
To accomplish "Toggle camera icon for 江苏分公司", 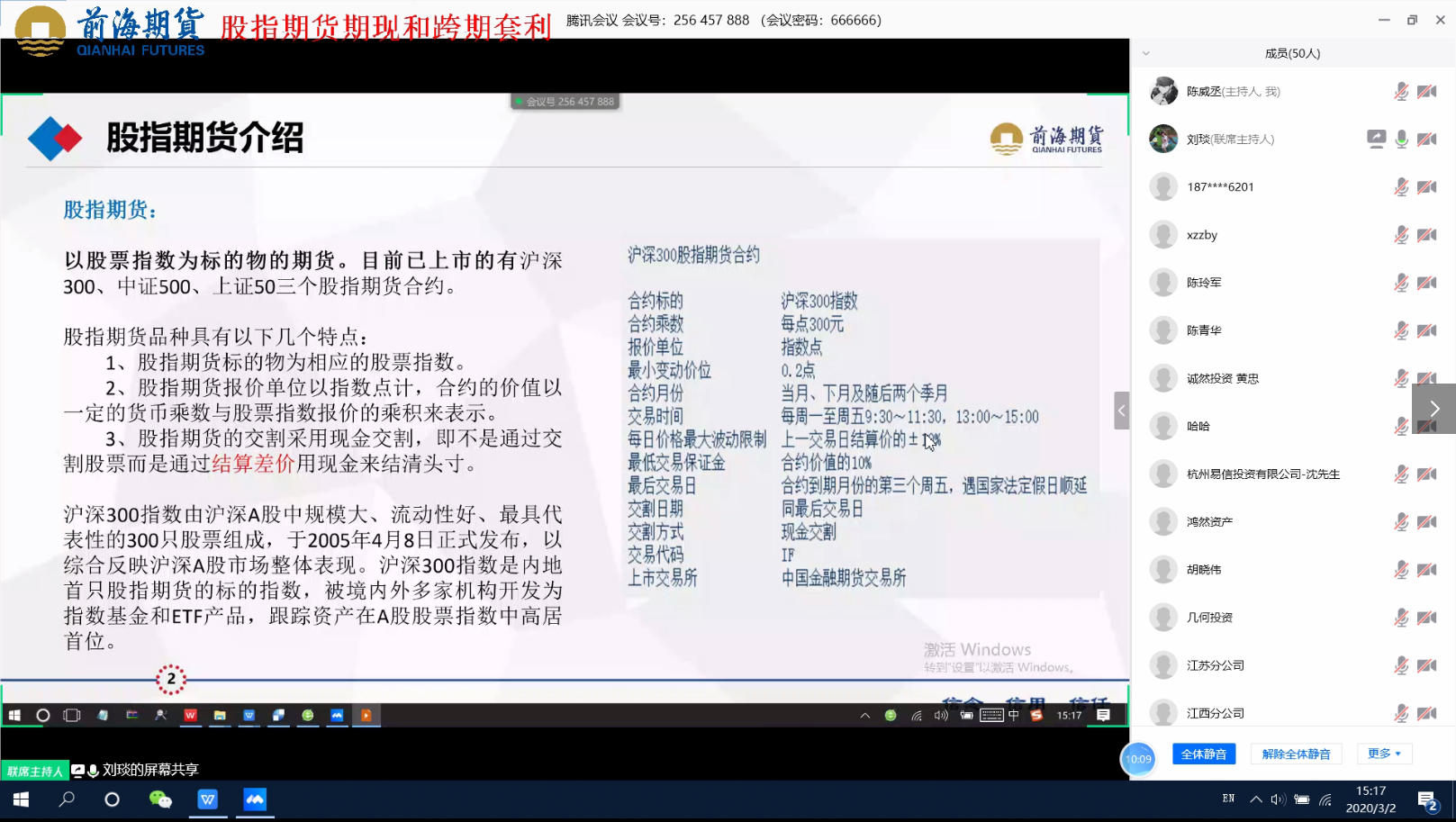I will click(x=1427, y=665).
